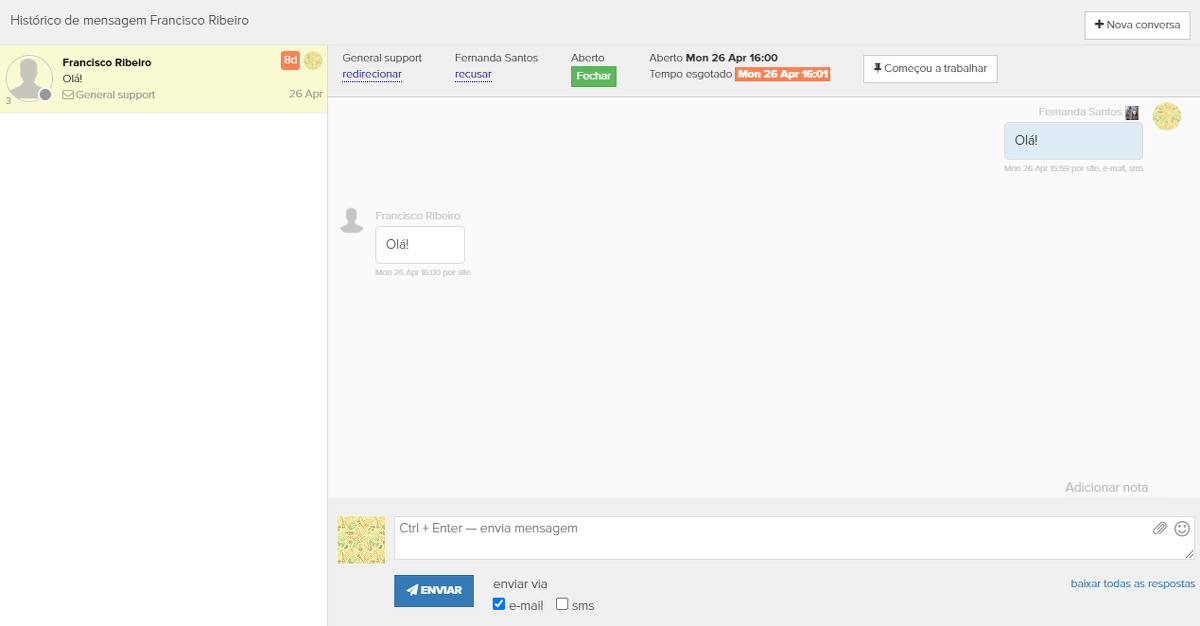The image size is (1200, 626).
Task: Open the emoji smiley picker
Action: [1182, 528]
